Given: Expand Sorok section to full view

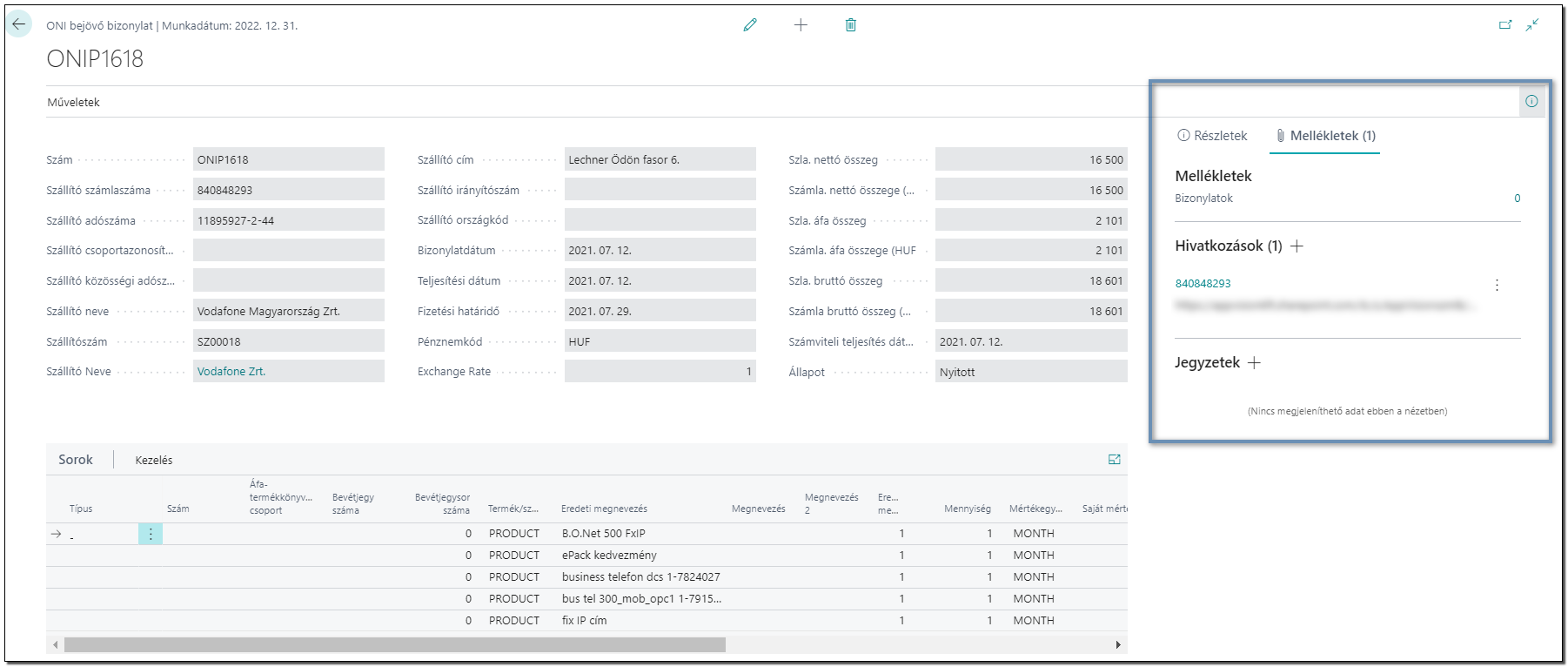Looking at the screenshot, I should click(x=1115, y=460).
